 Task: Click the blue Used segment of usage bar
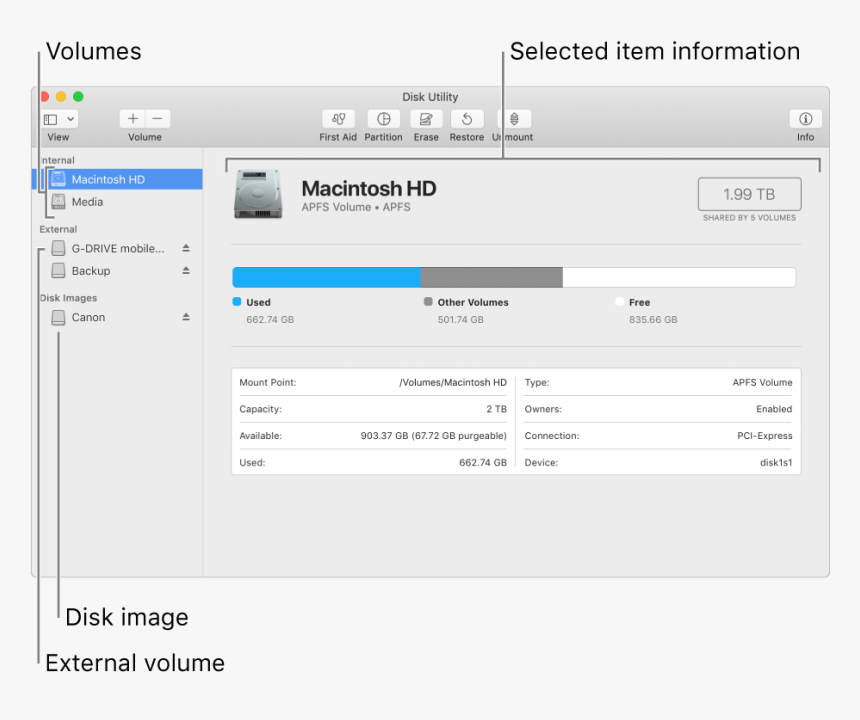(x=326, y=277)
